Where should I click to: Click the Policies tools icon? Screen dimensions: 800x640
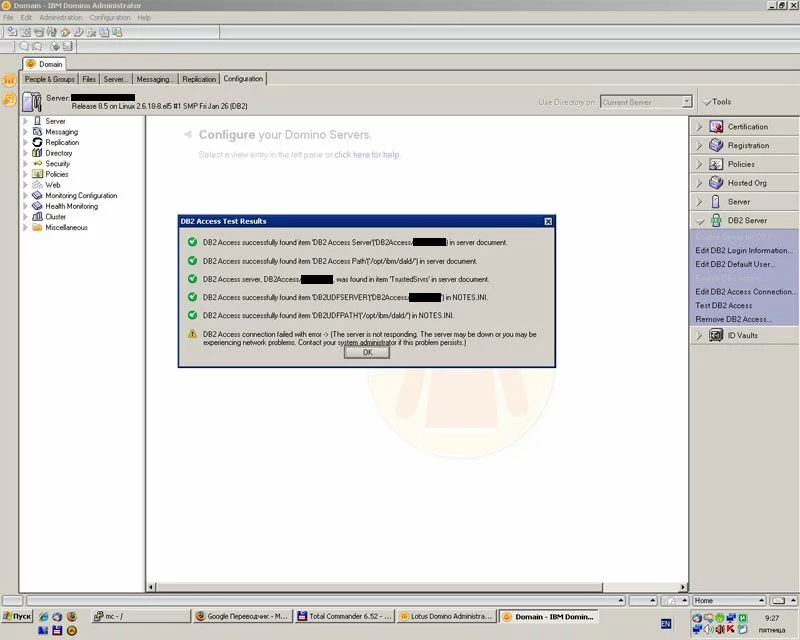point(716,164)
